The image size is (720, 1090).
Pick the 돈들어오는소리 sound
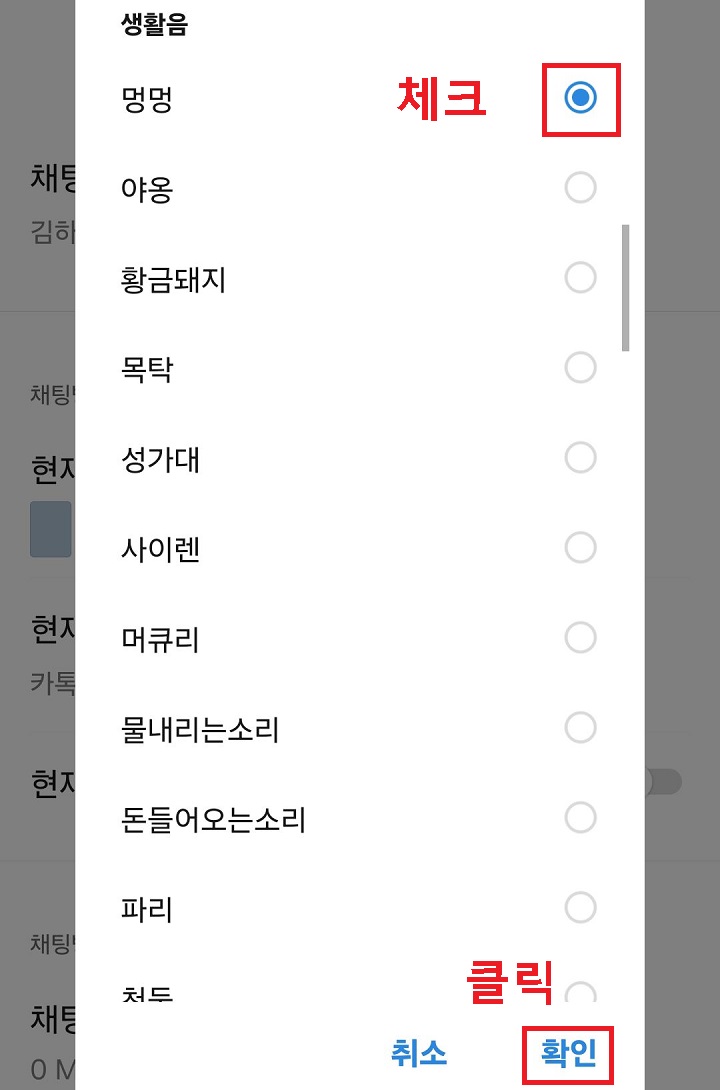[581, 818]
